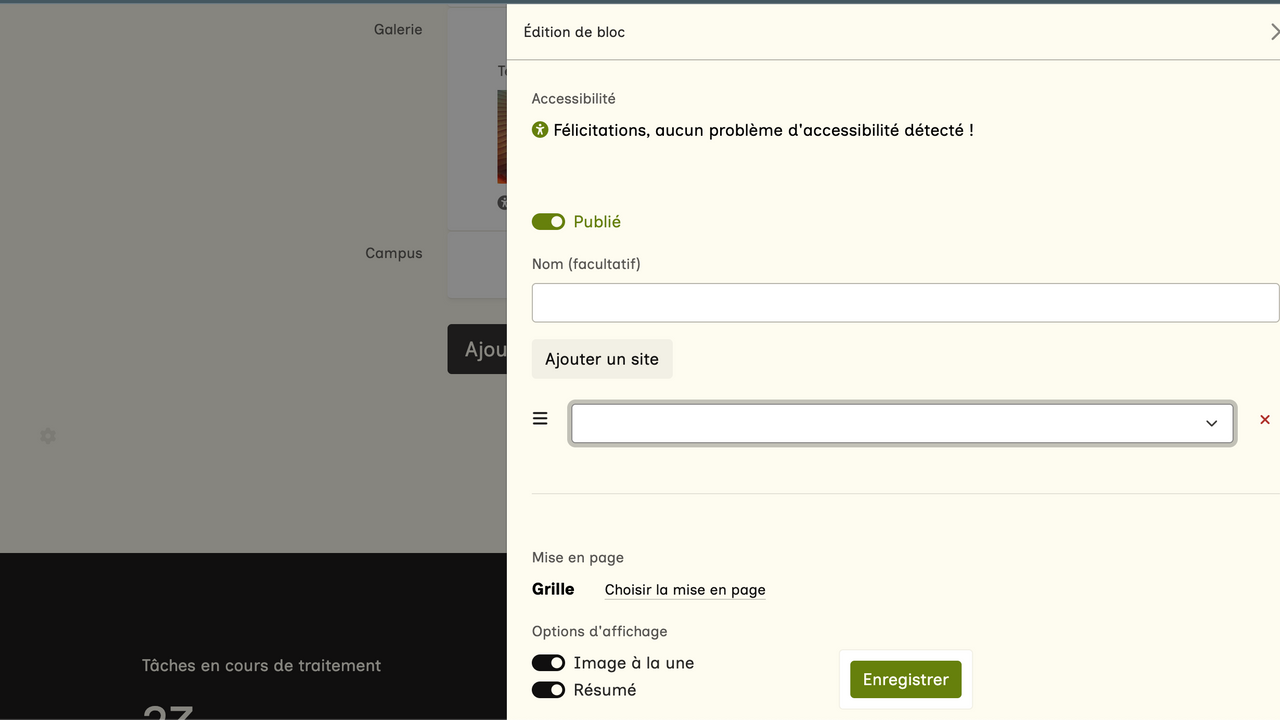Click Ajouter un site button
1280x720 pixels.
[x=602, y=359]
